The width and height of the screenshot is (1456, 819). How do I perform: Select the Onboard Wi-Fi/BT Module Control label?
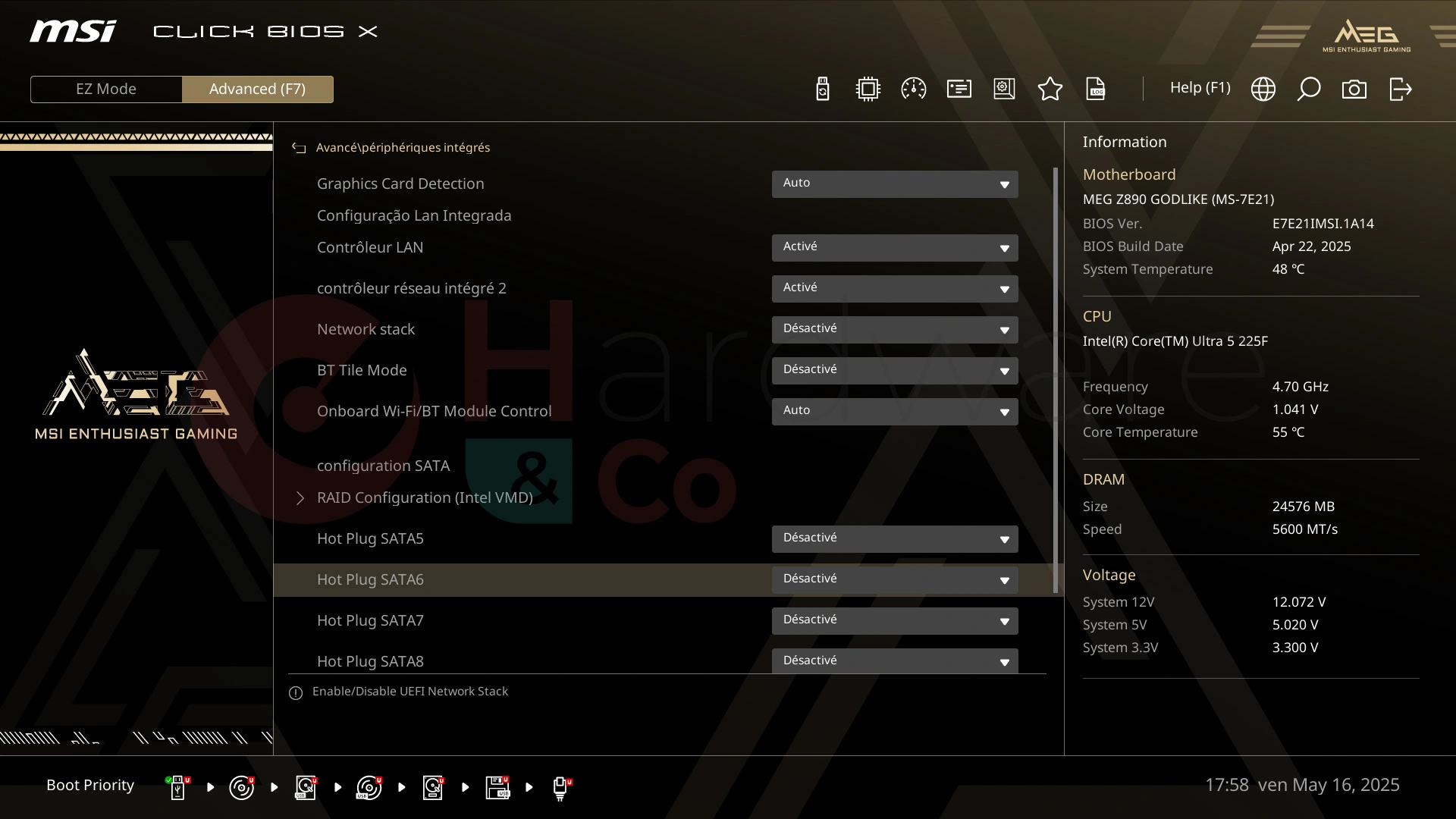pyautogui.click(x=434, y=411)
